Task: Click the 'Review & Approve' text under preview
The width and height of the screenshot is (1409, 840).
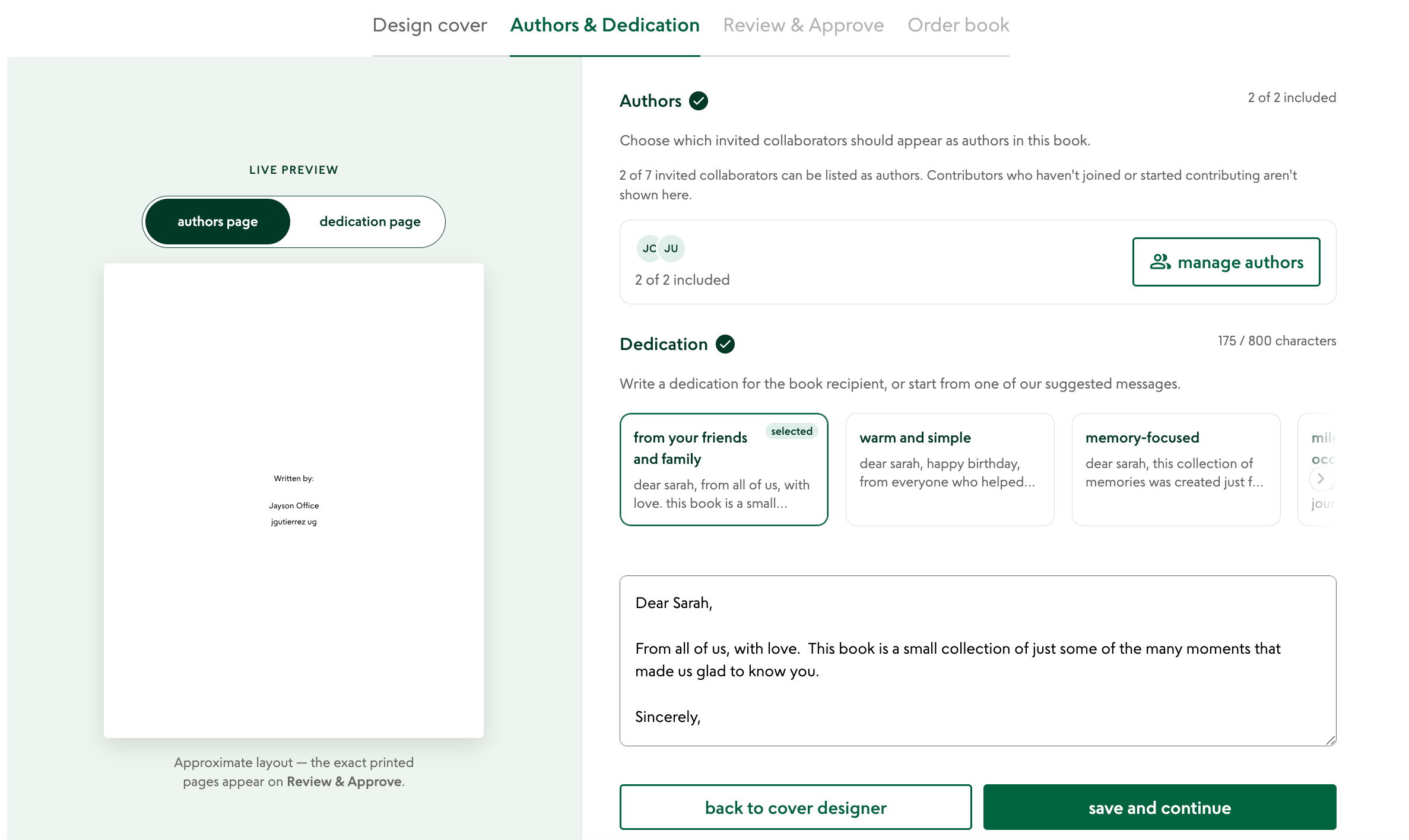Action: coord(344,781)
